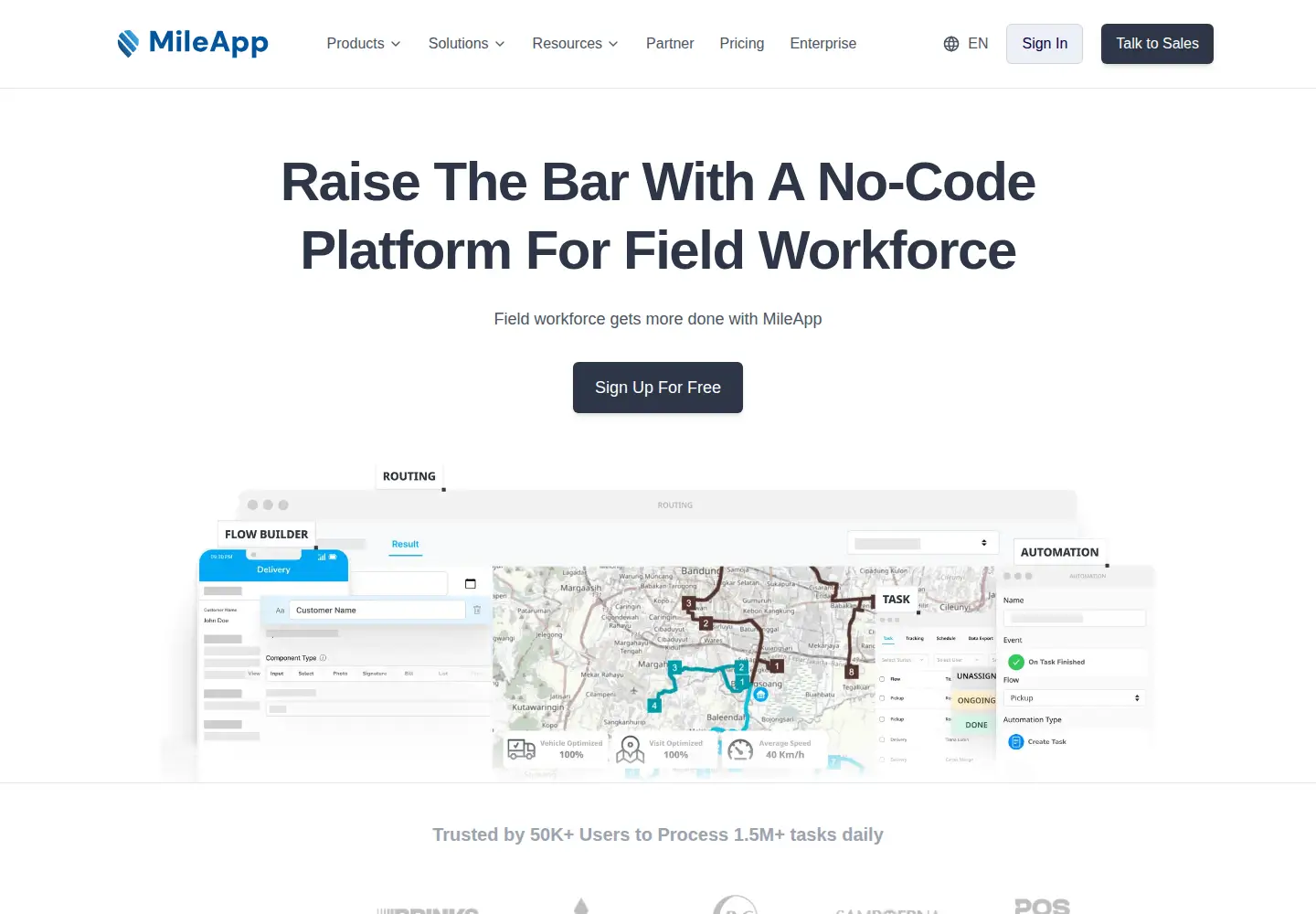Expand the Resources menu
The width and height of the screenshot is (1316, 914).
point(576,44)
